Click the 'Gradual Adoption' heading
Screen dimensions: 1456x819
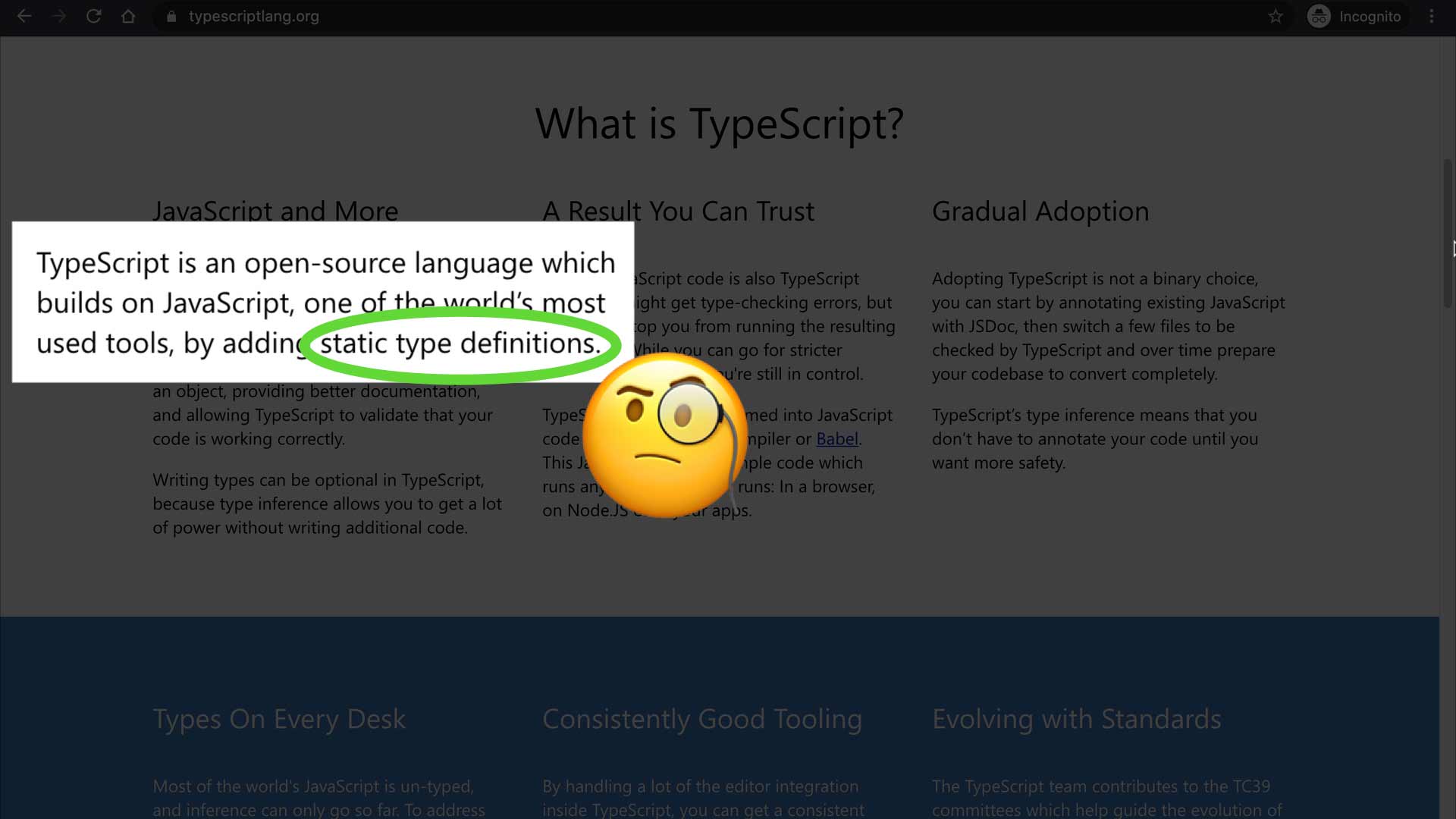coord(1040,211)
